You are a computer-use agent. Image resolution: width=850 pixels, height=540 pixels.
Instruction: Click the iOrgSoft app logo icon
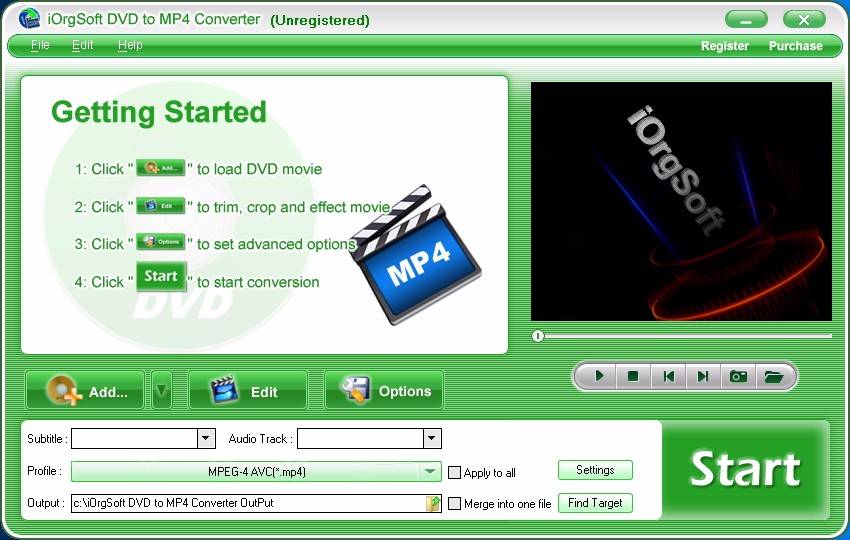coord(29,19)
